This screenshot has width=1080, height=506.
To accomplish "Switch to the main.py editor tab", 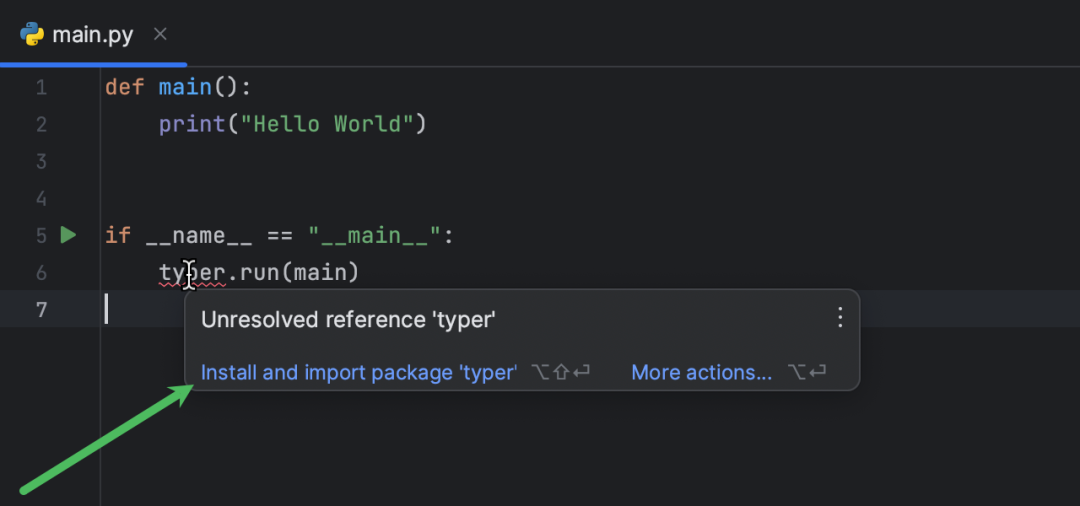I will [92, 34].
